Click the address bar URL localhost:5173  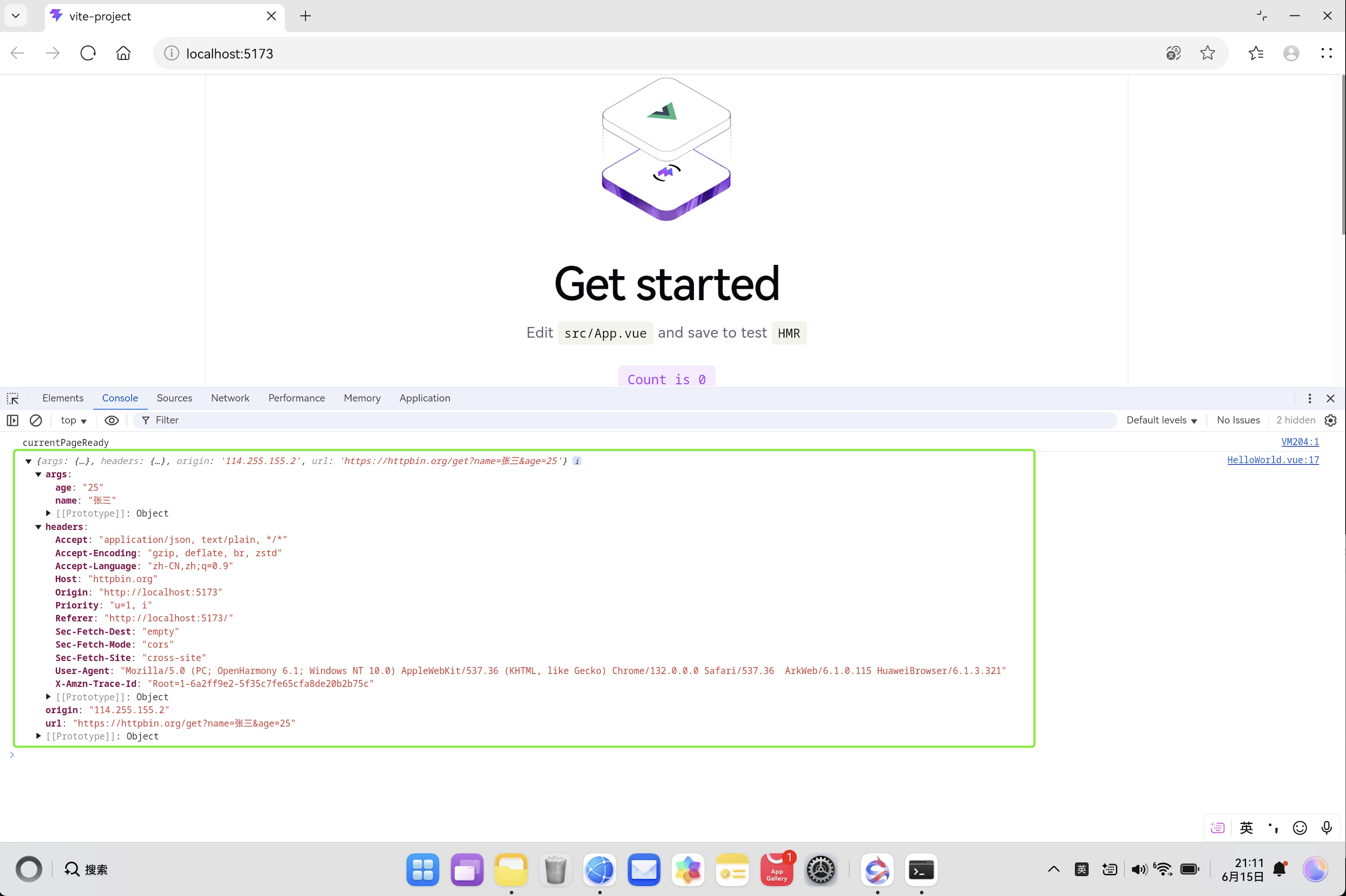230,53
